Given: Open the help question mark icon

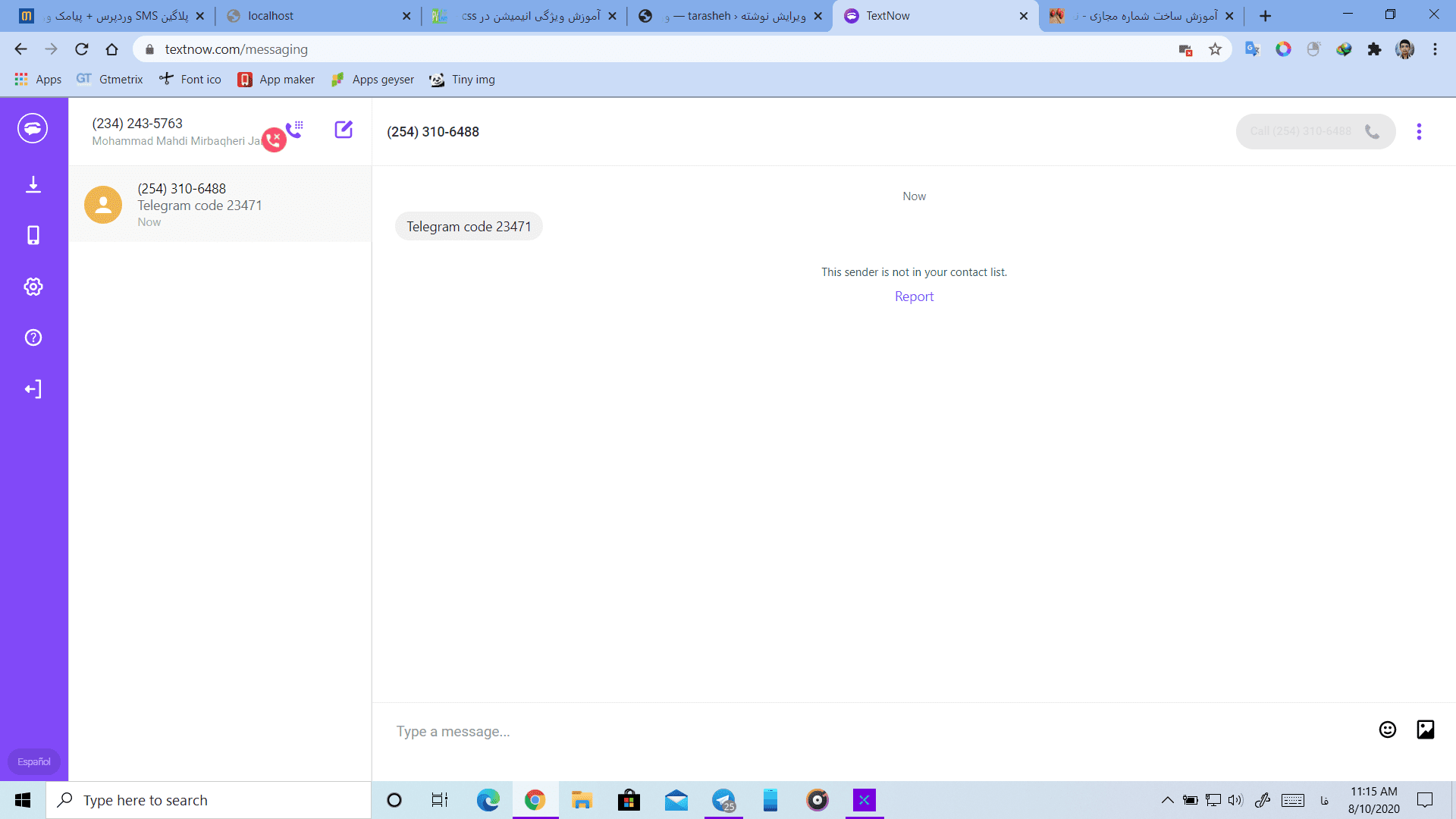Looking at the screenshot, I should coord(33,337).
